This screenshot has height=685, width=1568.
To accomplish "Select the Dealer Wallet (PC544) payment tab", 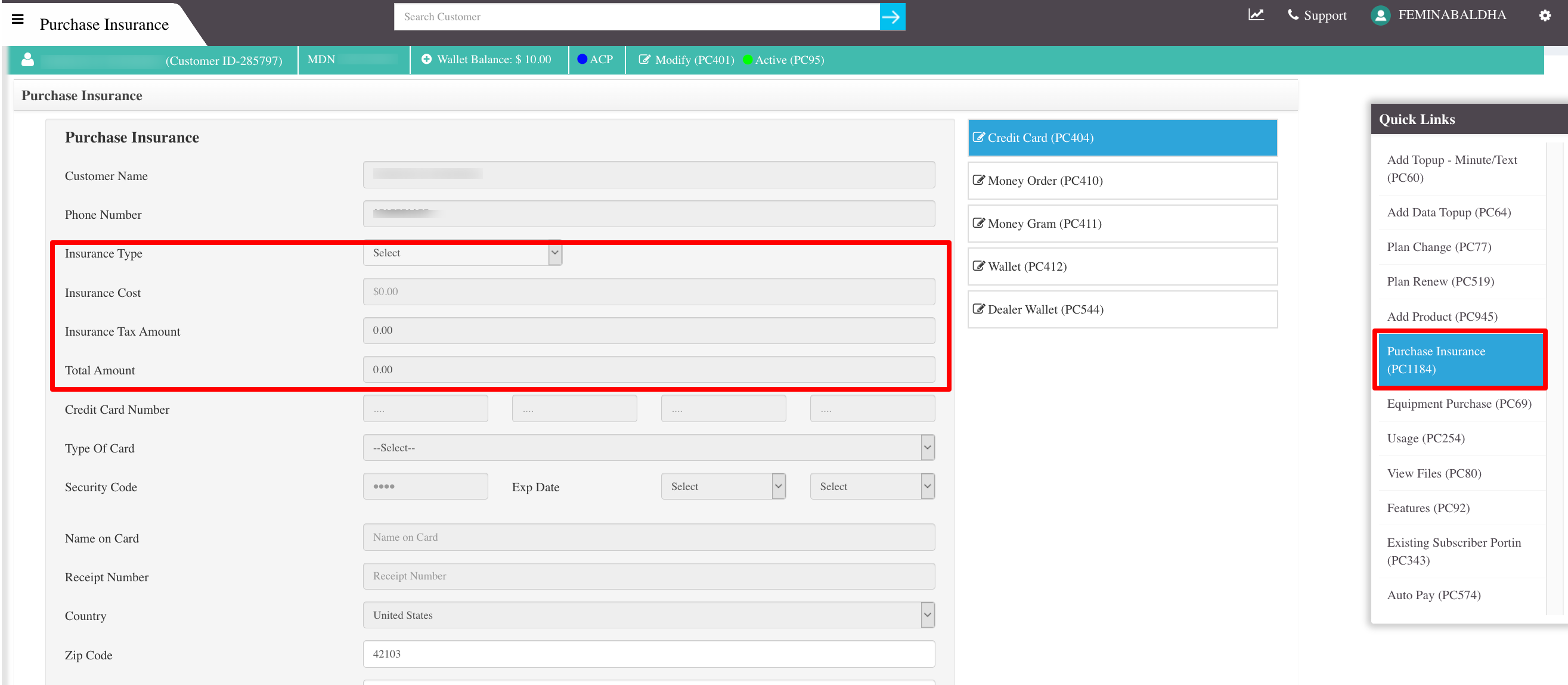I will [x=1122, y=309].
